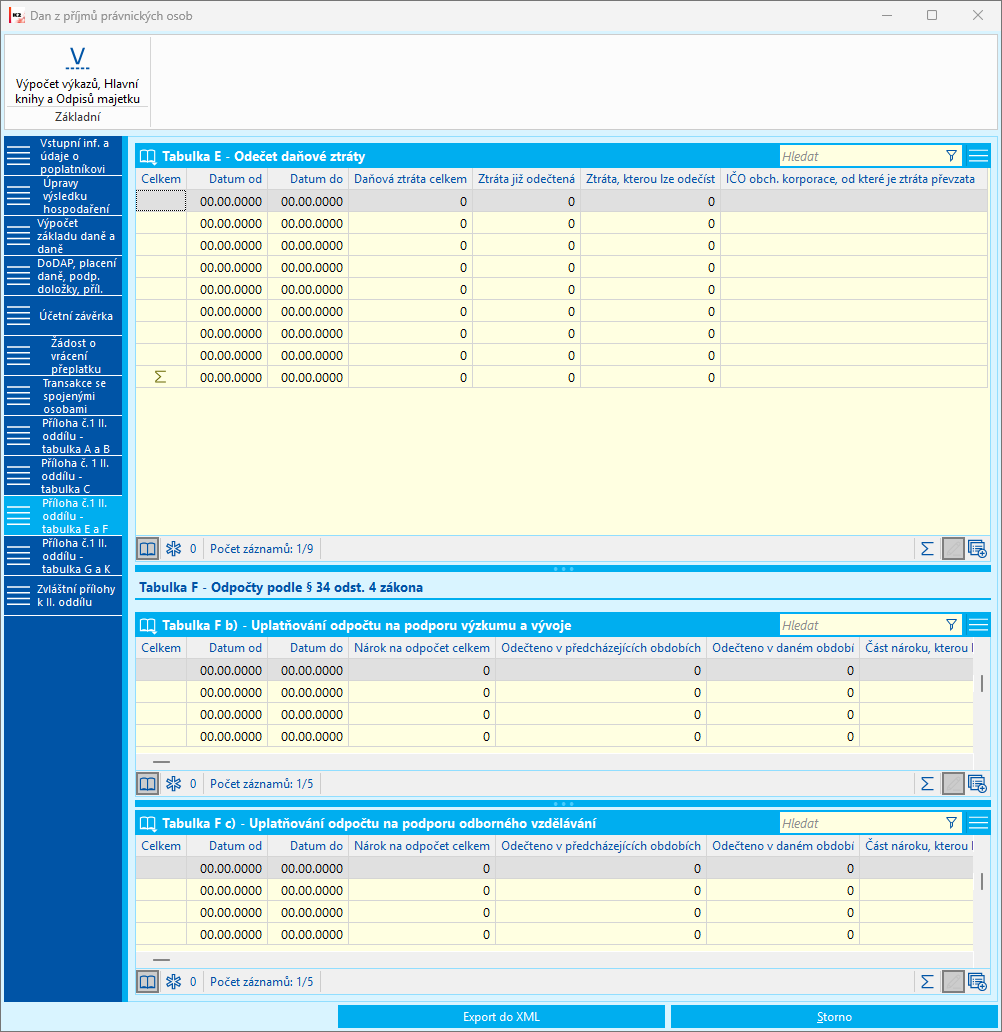Click Export do XML button
The height and width of the screenshot is (1032, 1002).
tap(501, 1017)
